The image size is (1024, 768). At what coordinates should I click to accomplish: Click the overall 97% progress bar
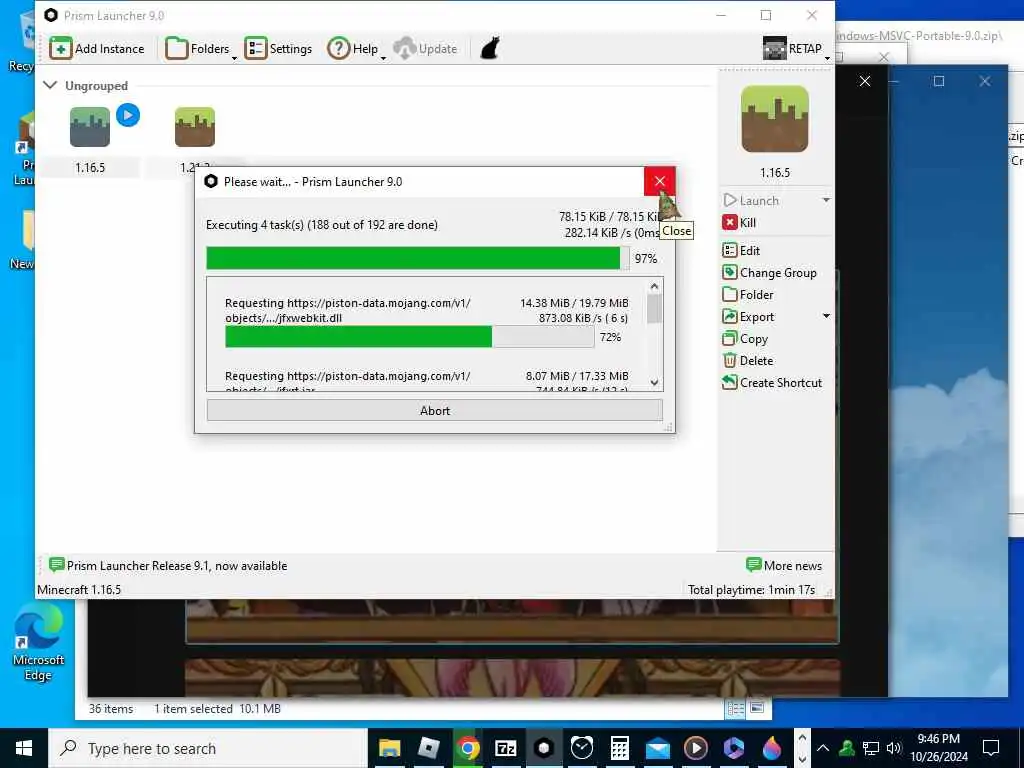(418, 258)
